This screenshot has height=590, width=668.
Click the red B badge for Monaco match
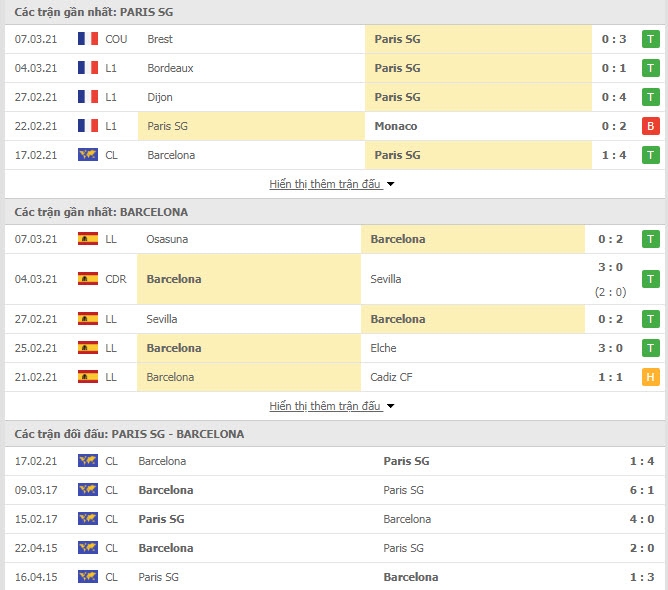(651, 126)
